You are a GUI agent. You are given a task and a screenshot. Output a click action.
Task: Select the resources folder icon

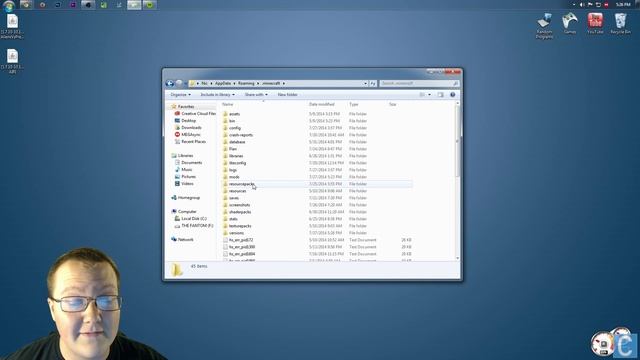click(x=225, y=191)
